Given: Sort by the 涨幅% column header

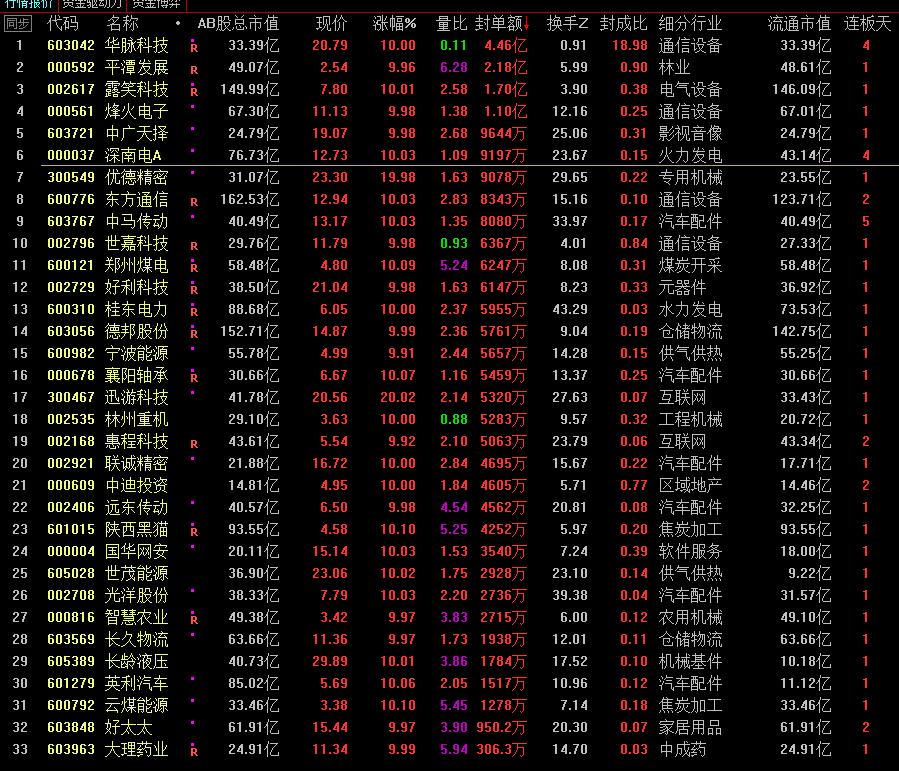Looking at the screenshot, I should click(396, 22).
